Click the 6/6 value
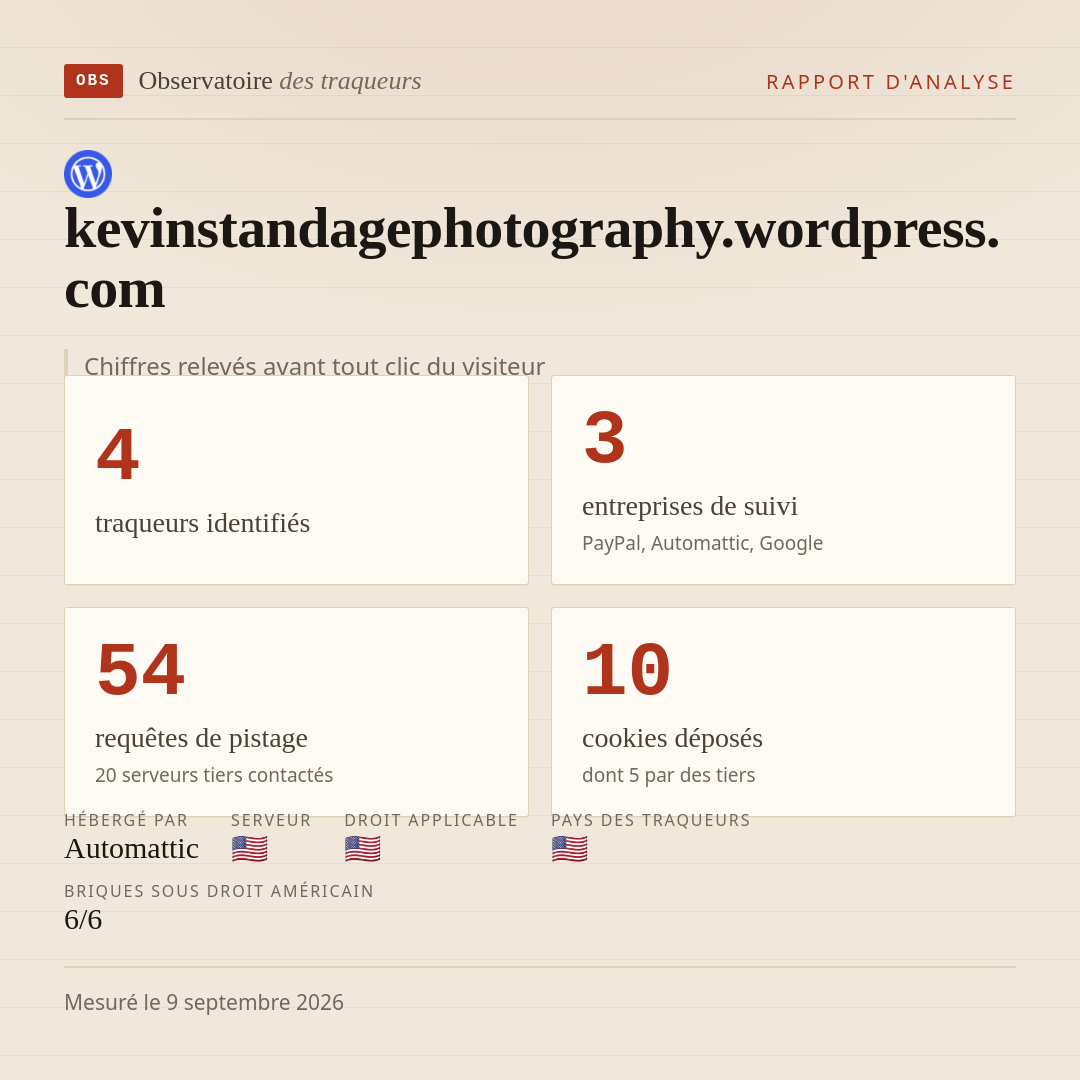The height and width of the screenshot is (1080, 1080). [x=83, y=920]
